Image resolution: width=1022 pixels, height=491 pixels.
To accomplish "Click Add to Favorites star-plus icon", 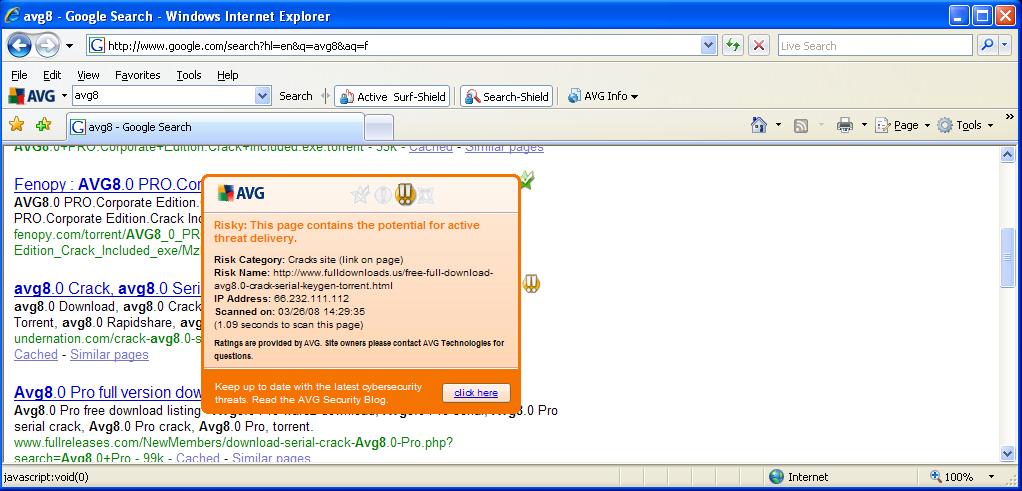I will pos(43,125).
